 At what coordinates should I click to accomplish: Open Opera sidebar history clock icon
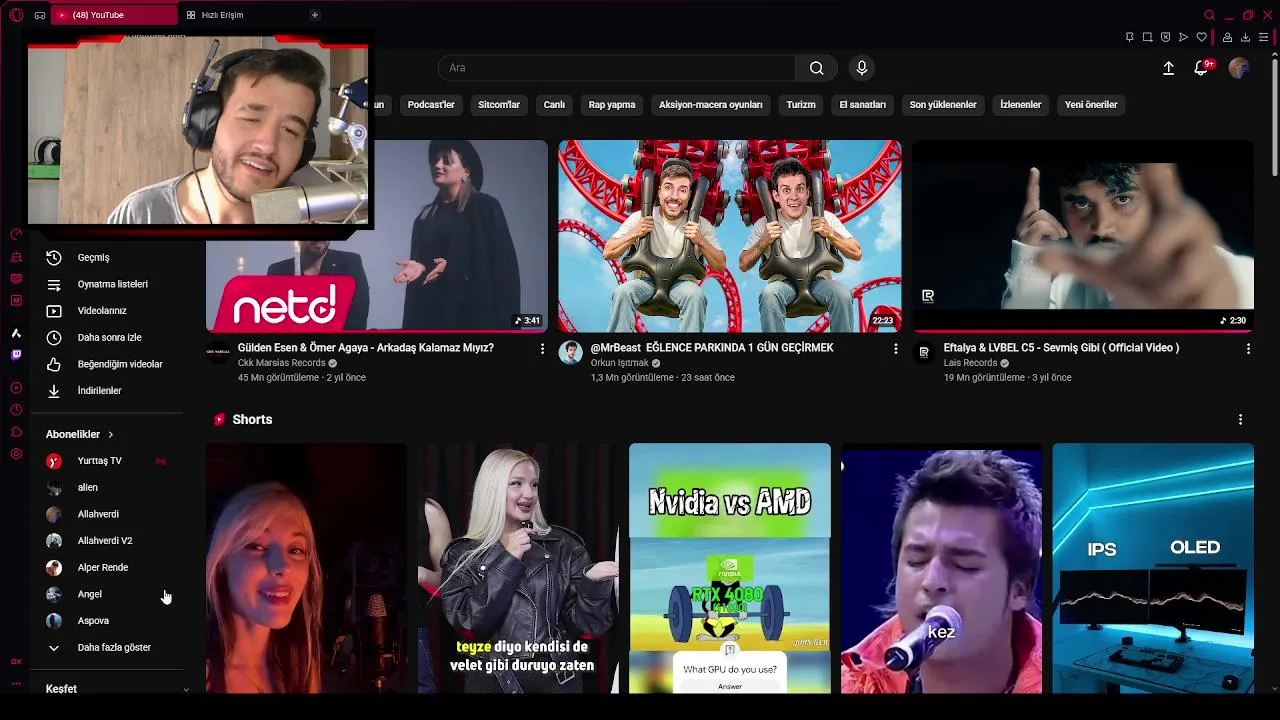tap(16, 410)
